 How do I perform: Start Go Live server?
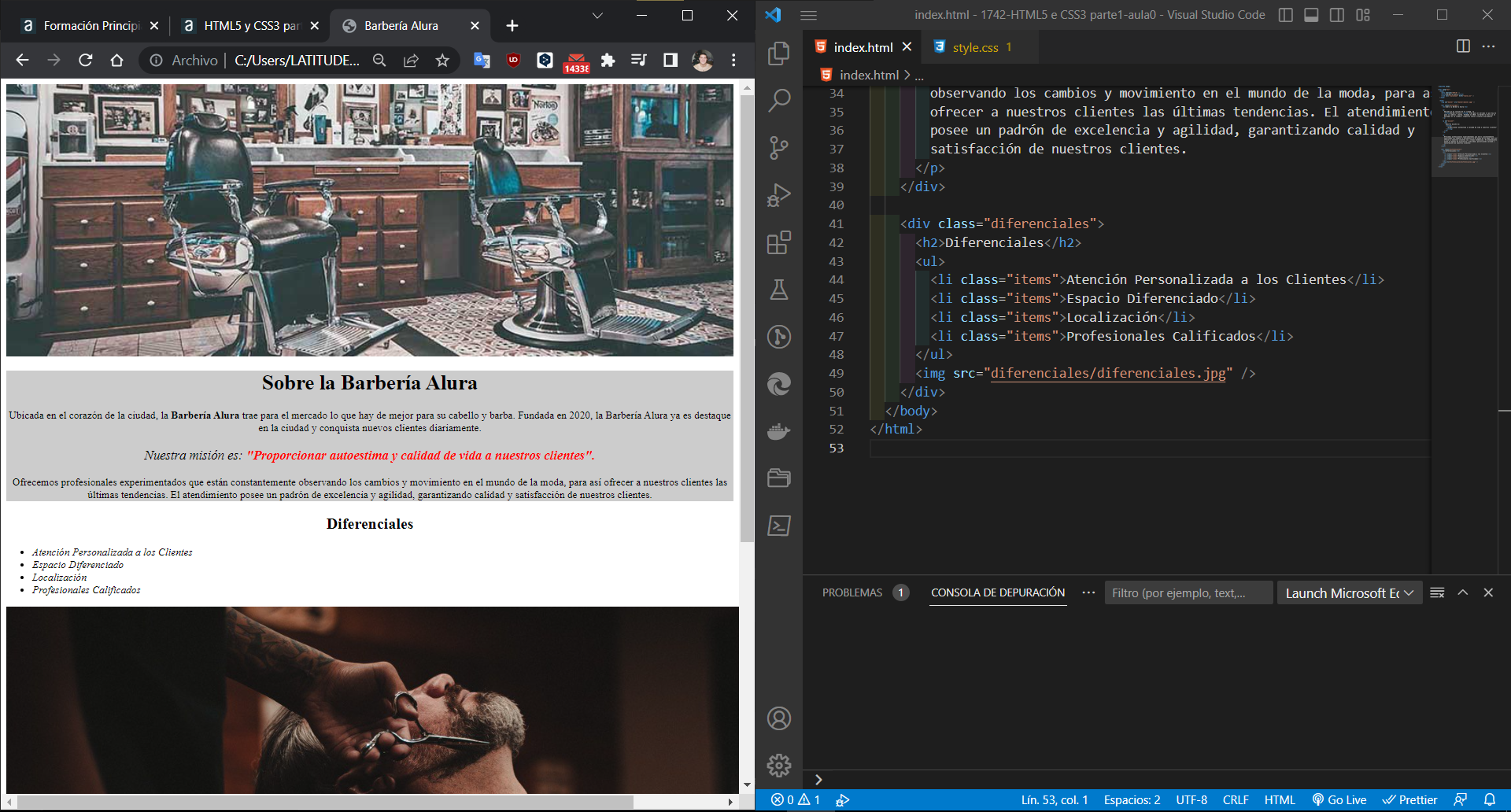(x=1339, y=800)
